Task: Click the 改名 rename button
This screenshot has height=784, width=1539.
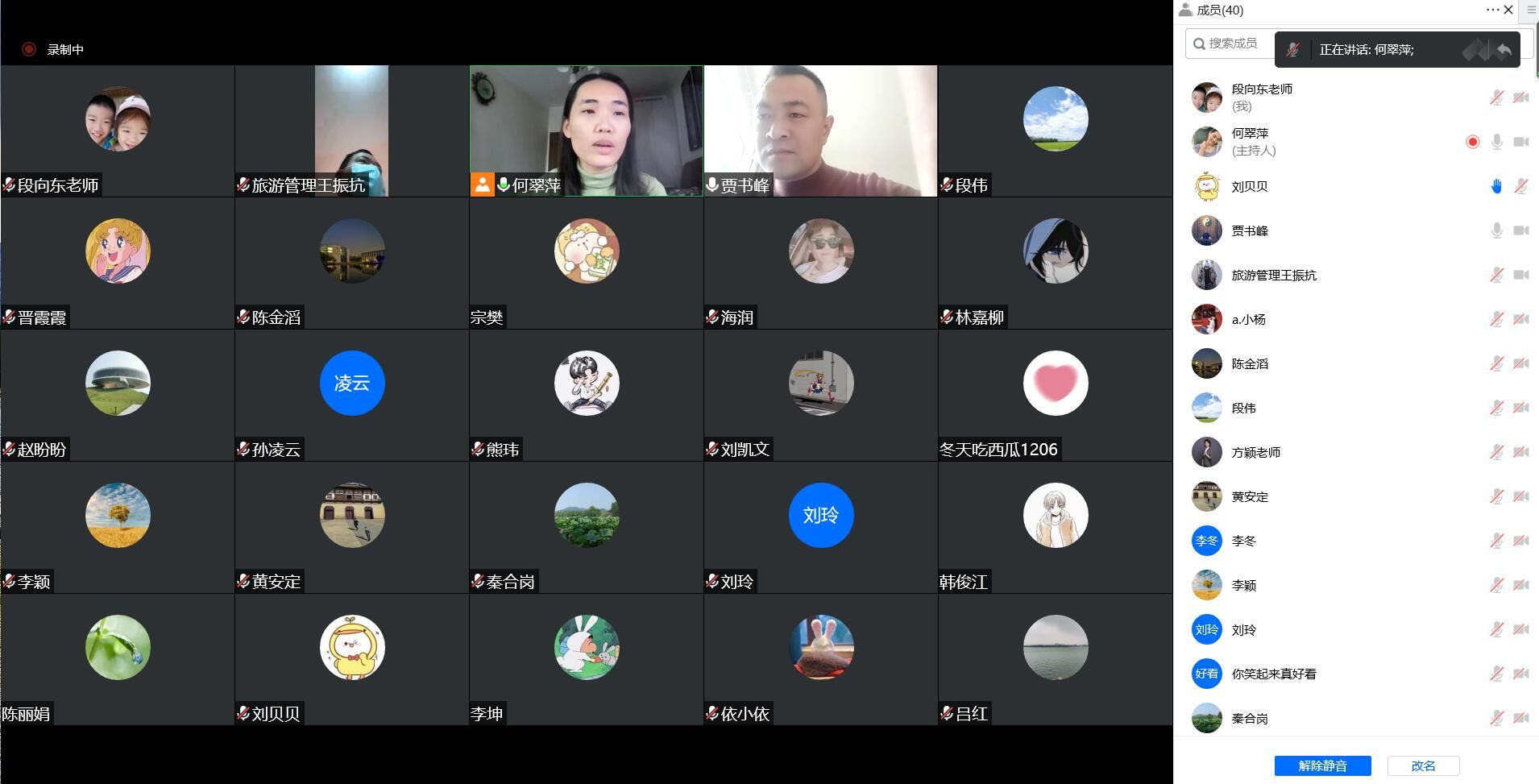Action: tap(1423, 765)
